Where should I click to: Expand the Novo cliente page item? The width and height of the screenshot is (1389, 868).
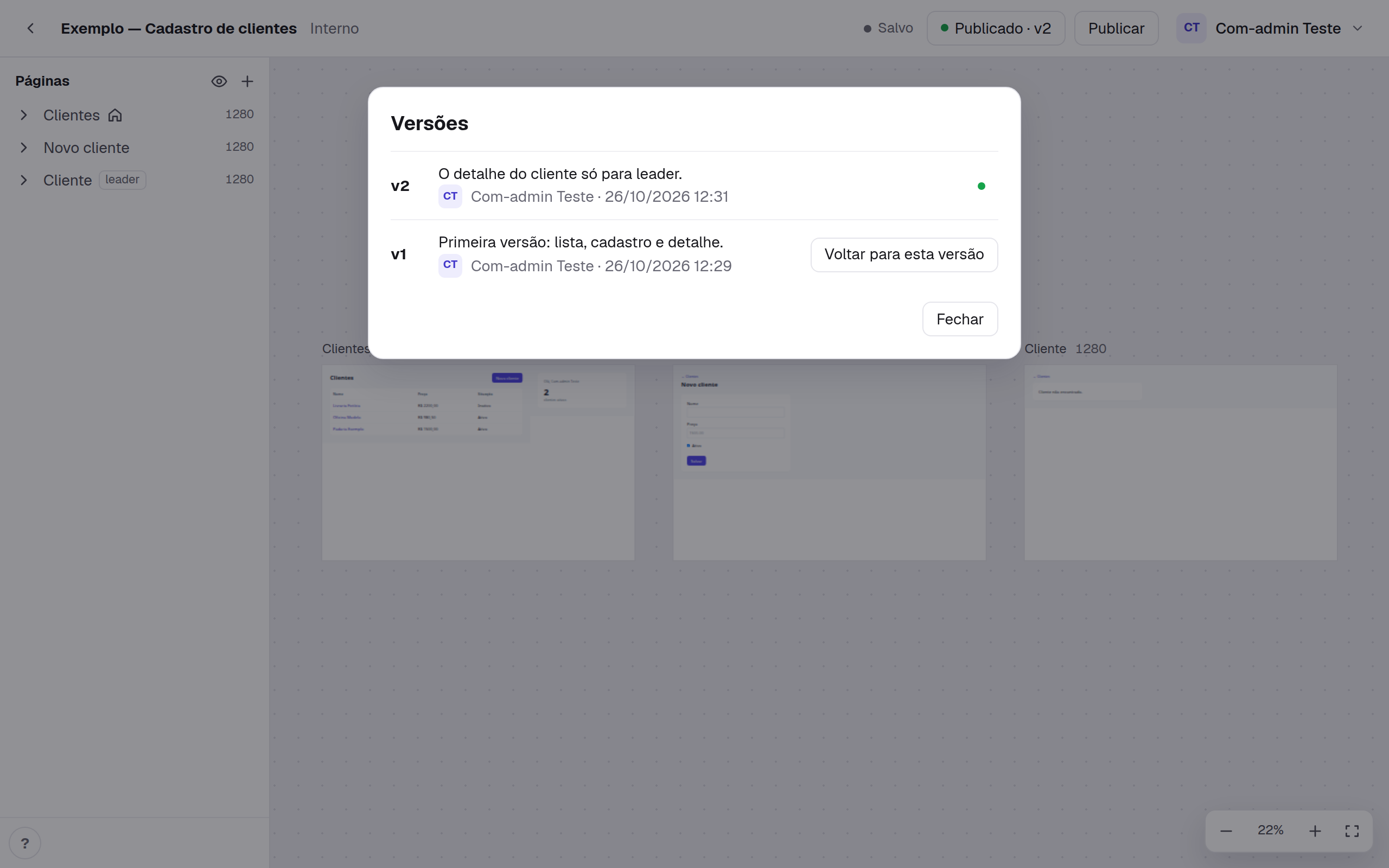23,148
